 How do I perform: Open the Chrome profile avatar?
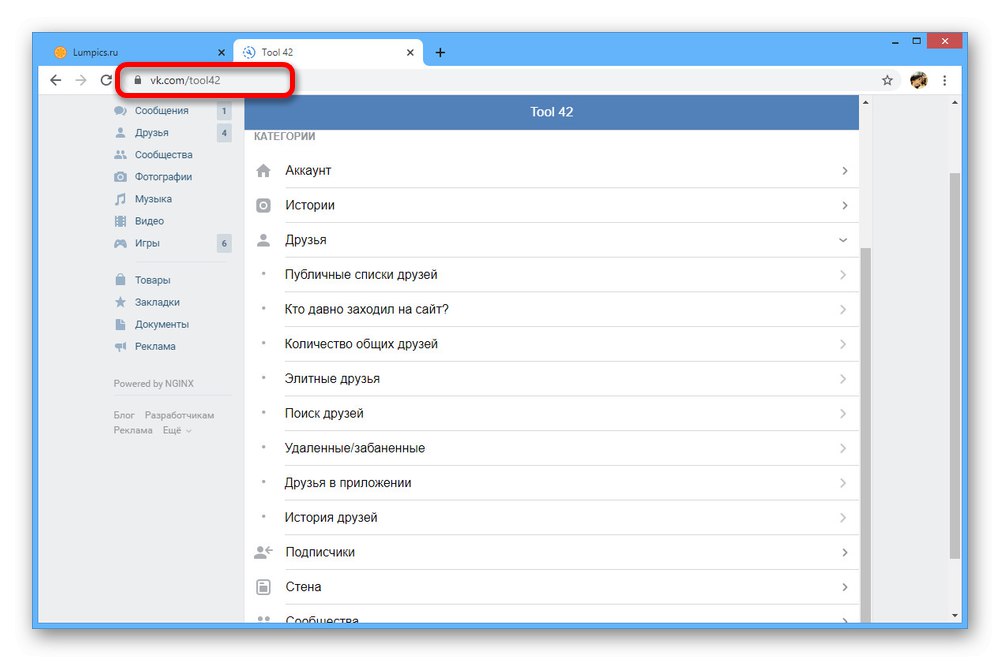click(x=918, y=80)
